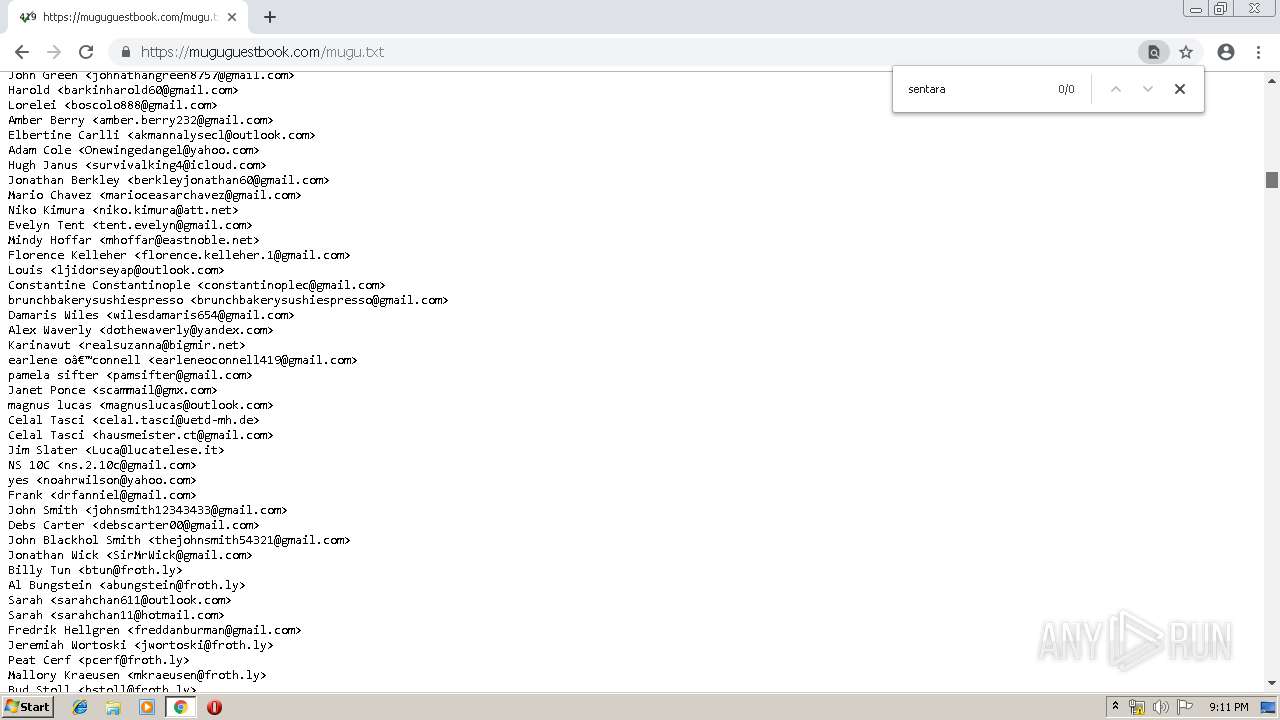Click the line 'Amber Berry'

141,120
